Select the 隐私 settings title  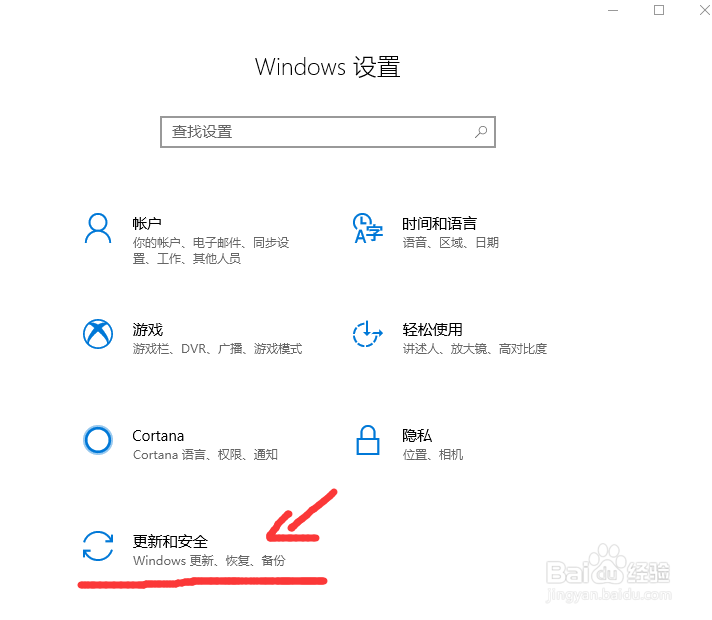tap(417, 436)
